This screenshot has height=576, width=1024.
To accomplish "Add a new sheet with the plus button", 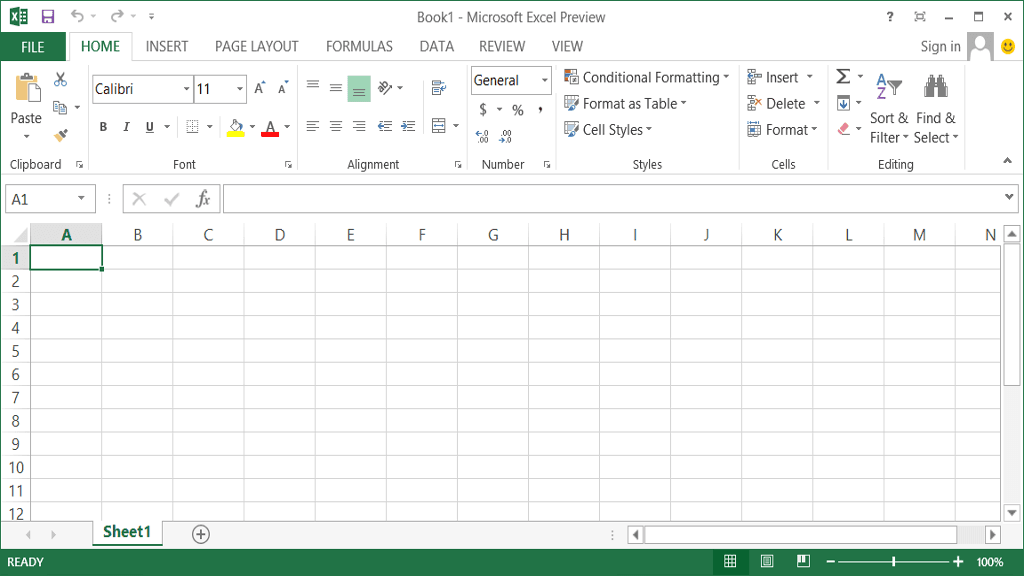I will coord(200,533).
